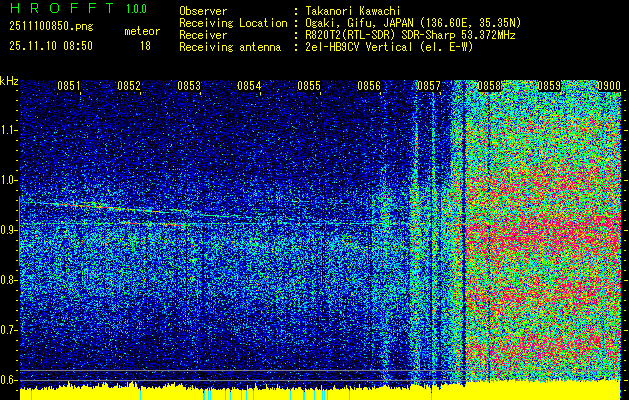Image resolution: width=629 pixels, height=400 pixels.
Task: Click the 0855 time marker
Action: point(309,86)
